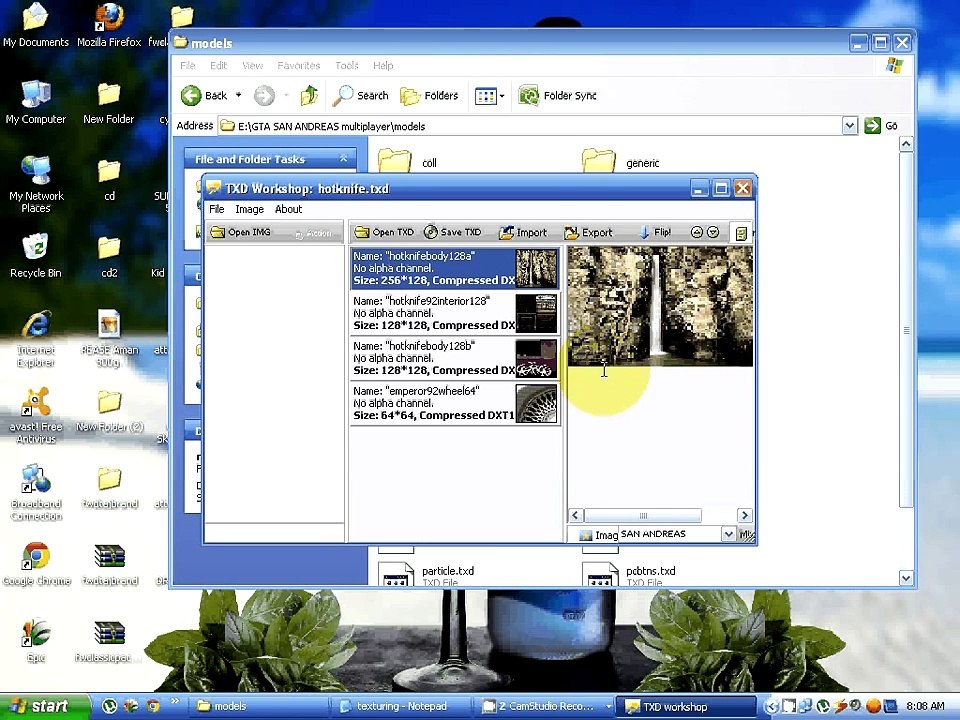Click Search in the models window toolbar
Viewport: 960px width, 720px height.
361,96
